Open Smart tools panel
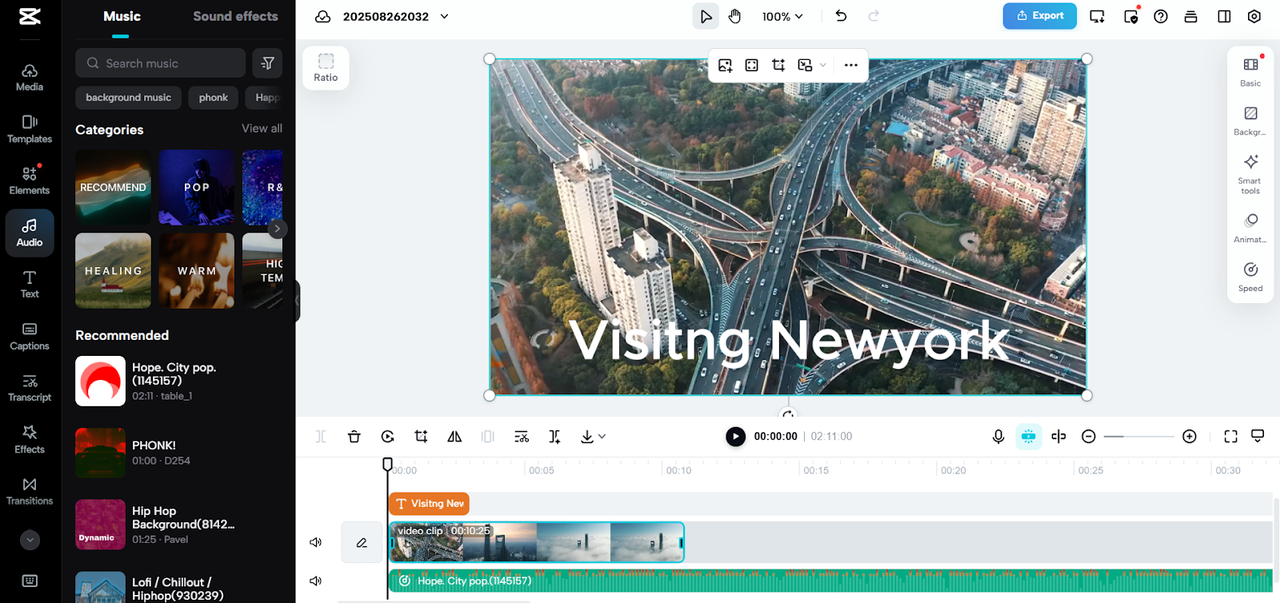Image resolution: width=1280 pixels, height=603 pixels. tap(1250, 173)
